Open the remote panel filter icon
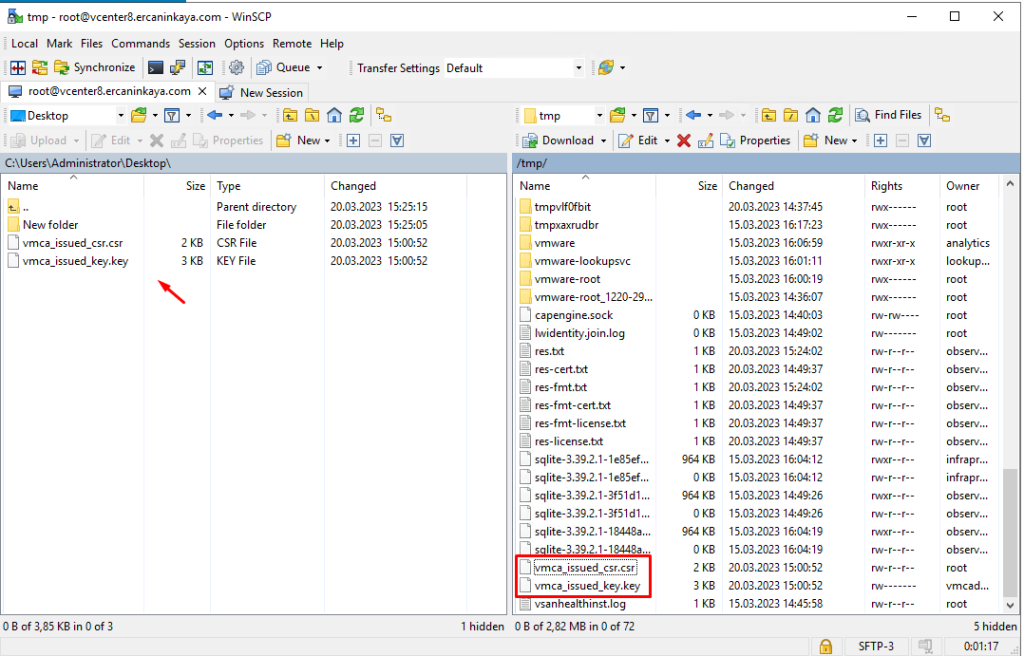The image size is (1024, 656). click(x=649, y=115)
